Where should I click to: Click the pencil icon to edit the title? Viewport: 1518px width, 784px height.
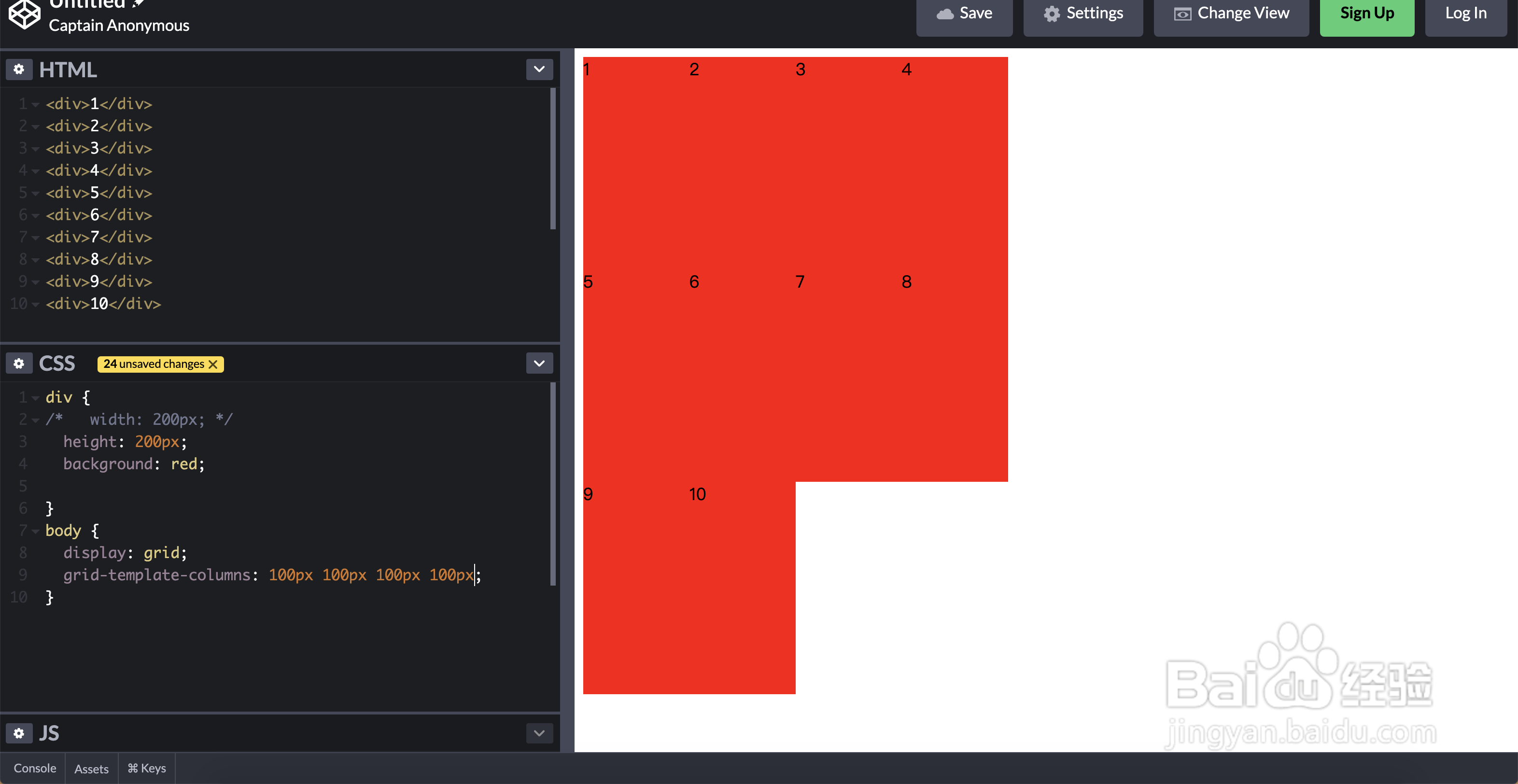[x=139, y=3]
